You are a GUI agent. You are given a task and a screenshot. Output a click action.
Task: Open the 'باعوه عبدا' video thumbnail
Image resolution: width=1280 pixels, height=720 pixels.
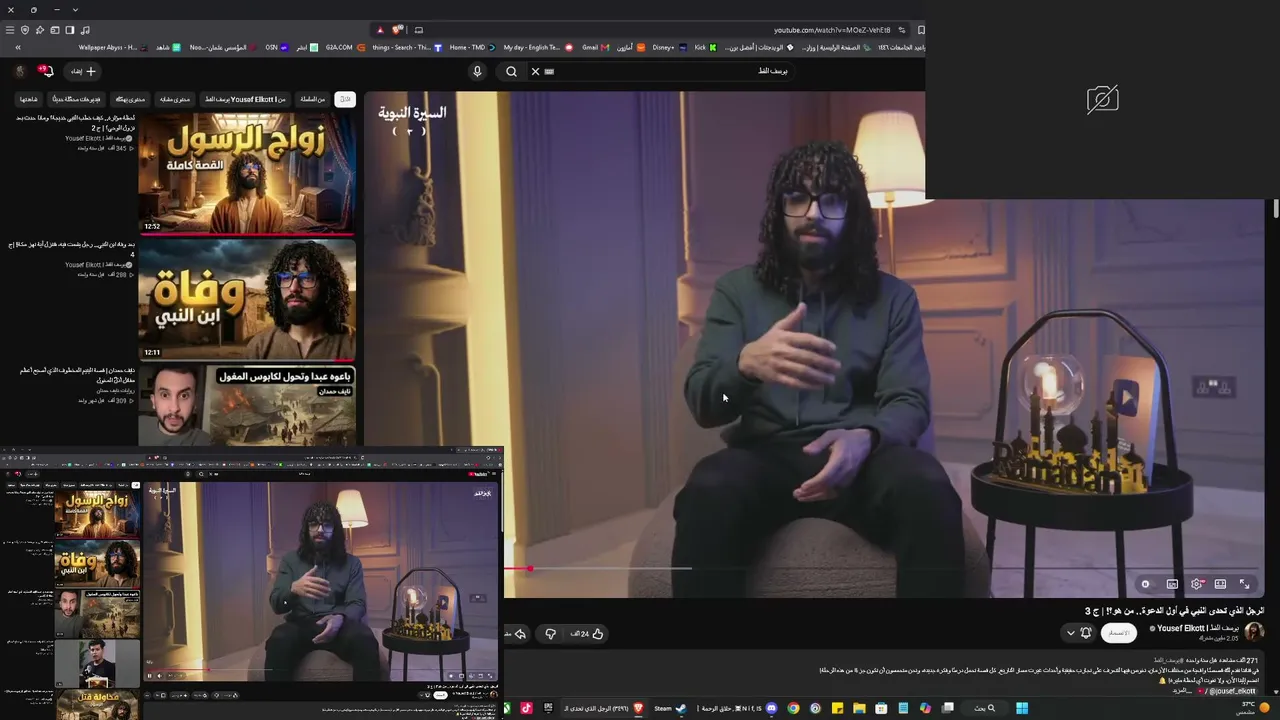pyautogui.click(x=247, y=405)
